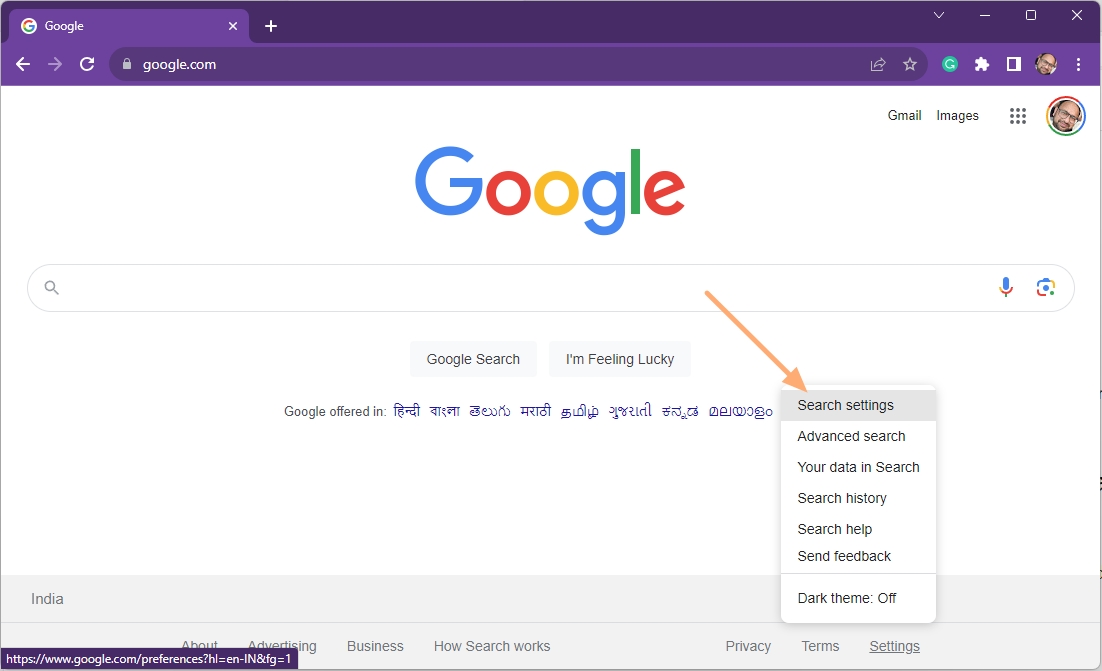
Task: Click the padlock site info icon
Action: 127,64
